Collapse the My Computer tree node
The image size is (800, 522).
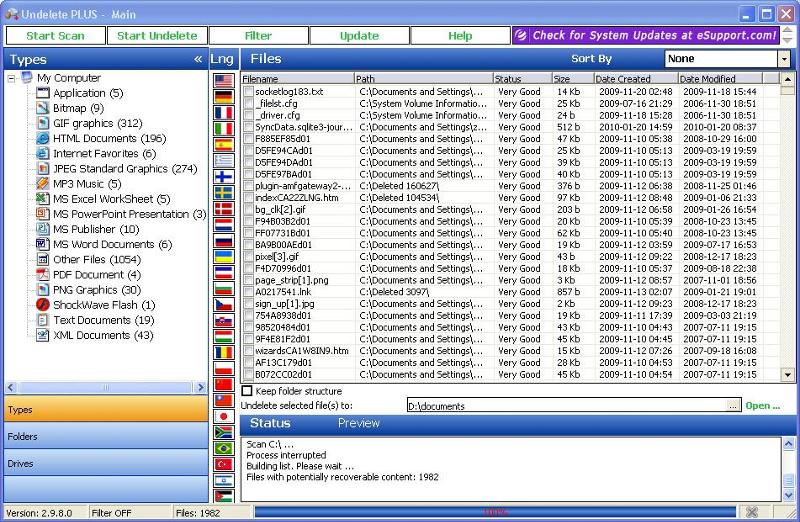click(x=11, y=78)
